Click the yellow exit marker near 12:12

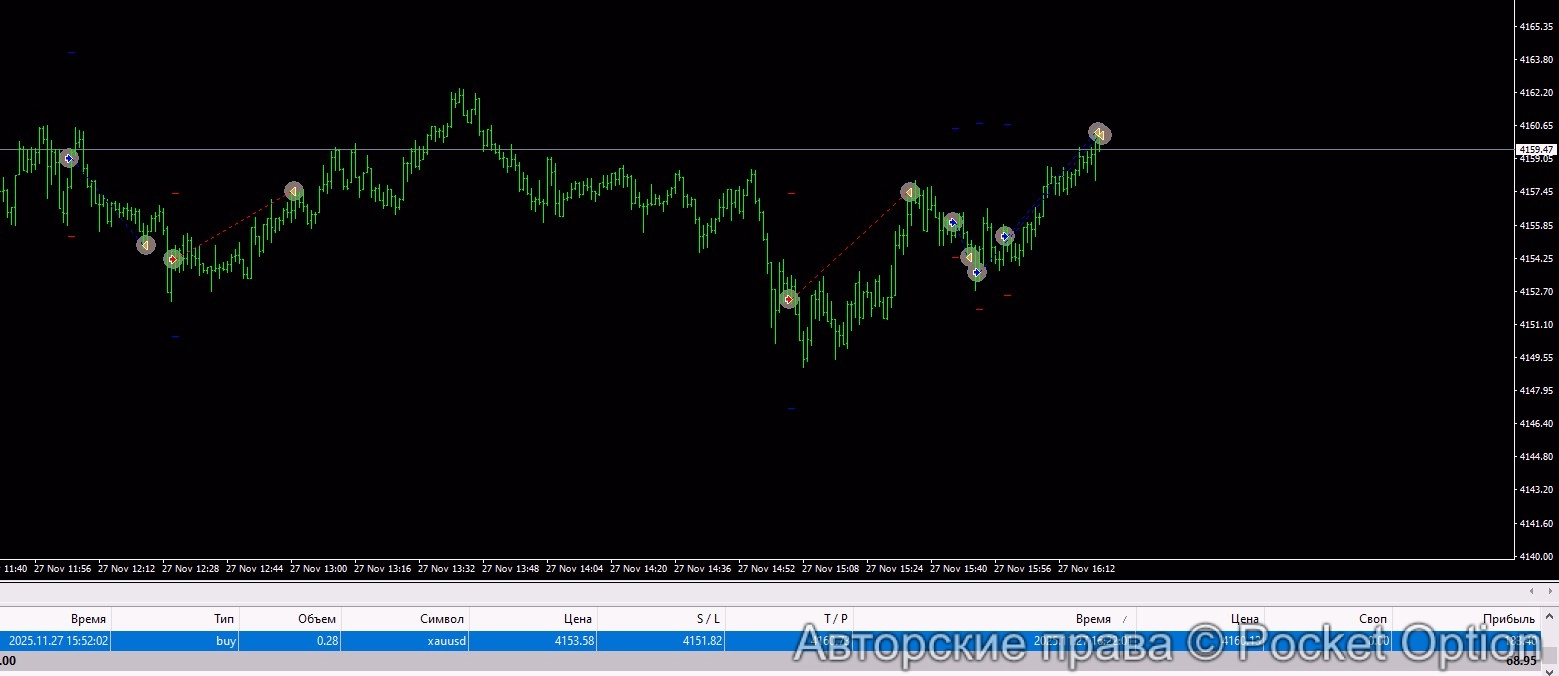(x=146, y=244)
